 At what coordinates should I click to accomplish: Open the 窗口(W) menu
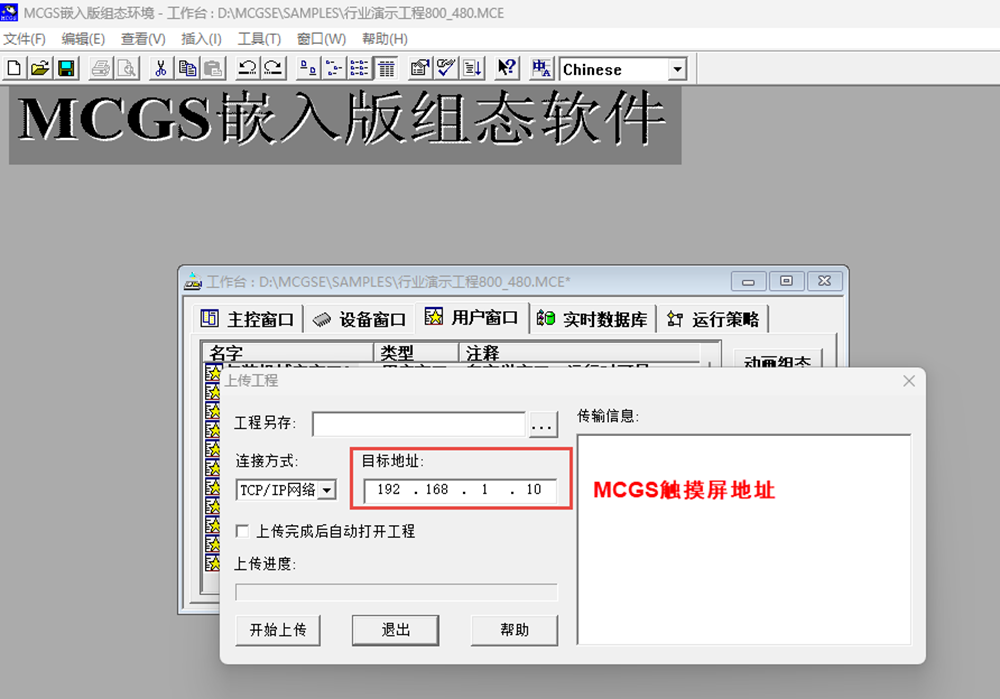coord(321,39)
